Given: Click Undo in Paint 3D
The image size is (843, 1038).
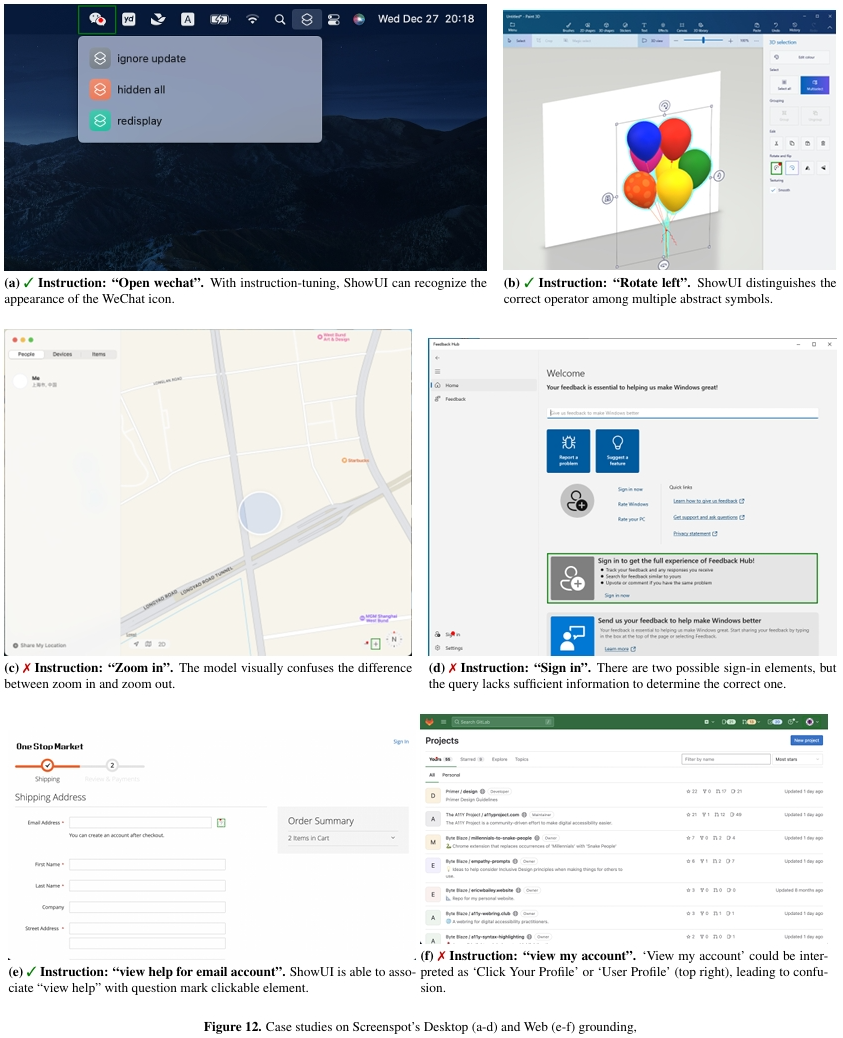Looking at the screenshot, I should point(775,27).
